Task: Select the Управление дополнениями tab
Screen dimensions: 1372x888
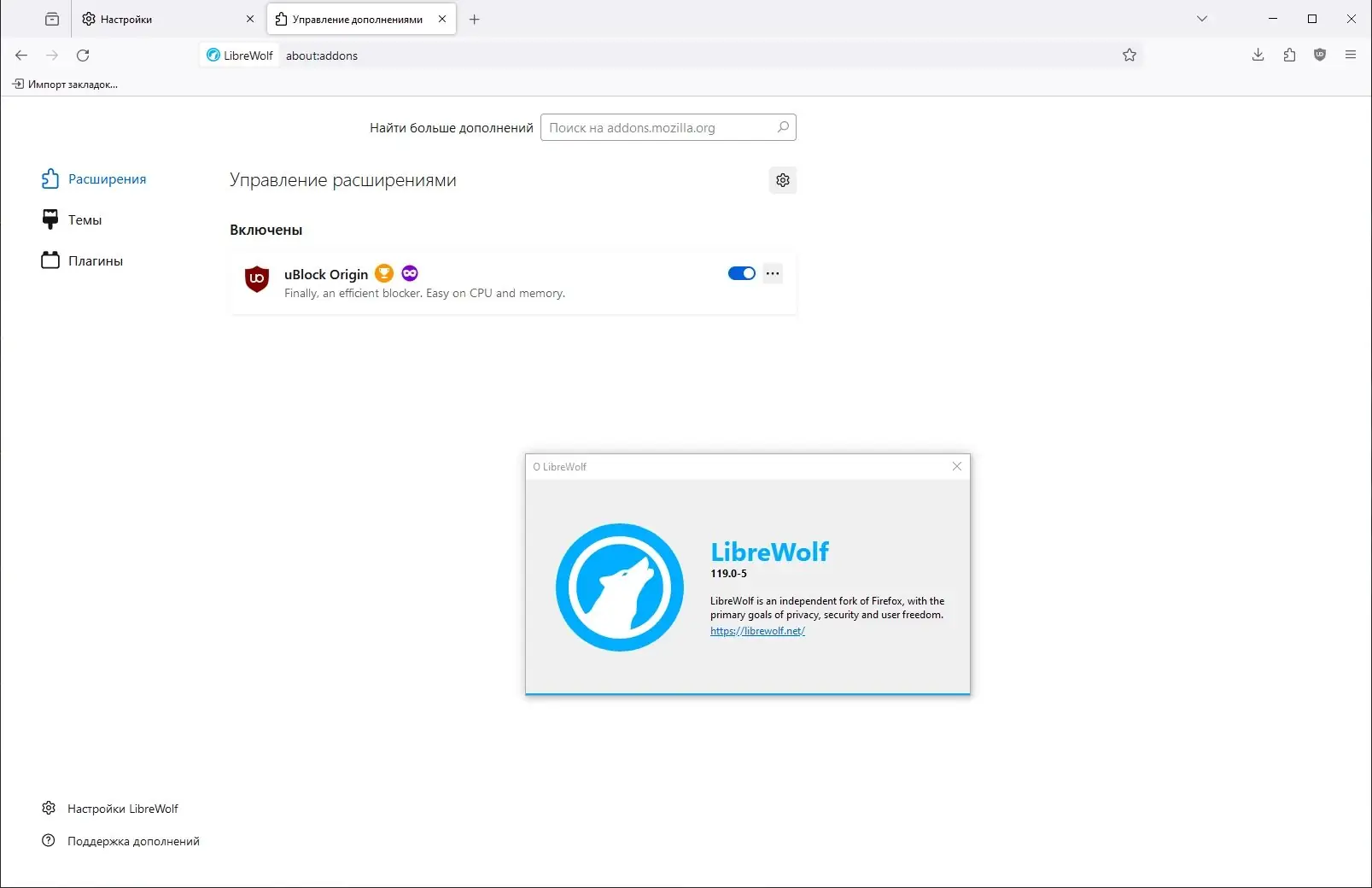Action: coord(362,19)
